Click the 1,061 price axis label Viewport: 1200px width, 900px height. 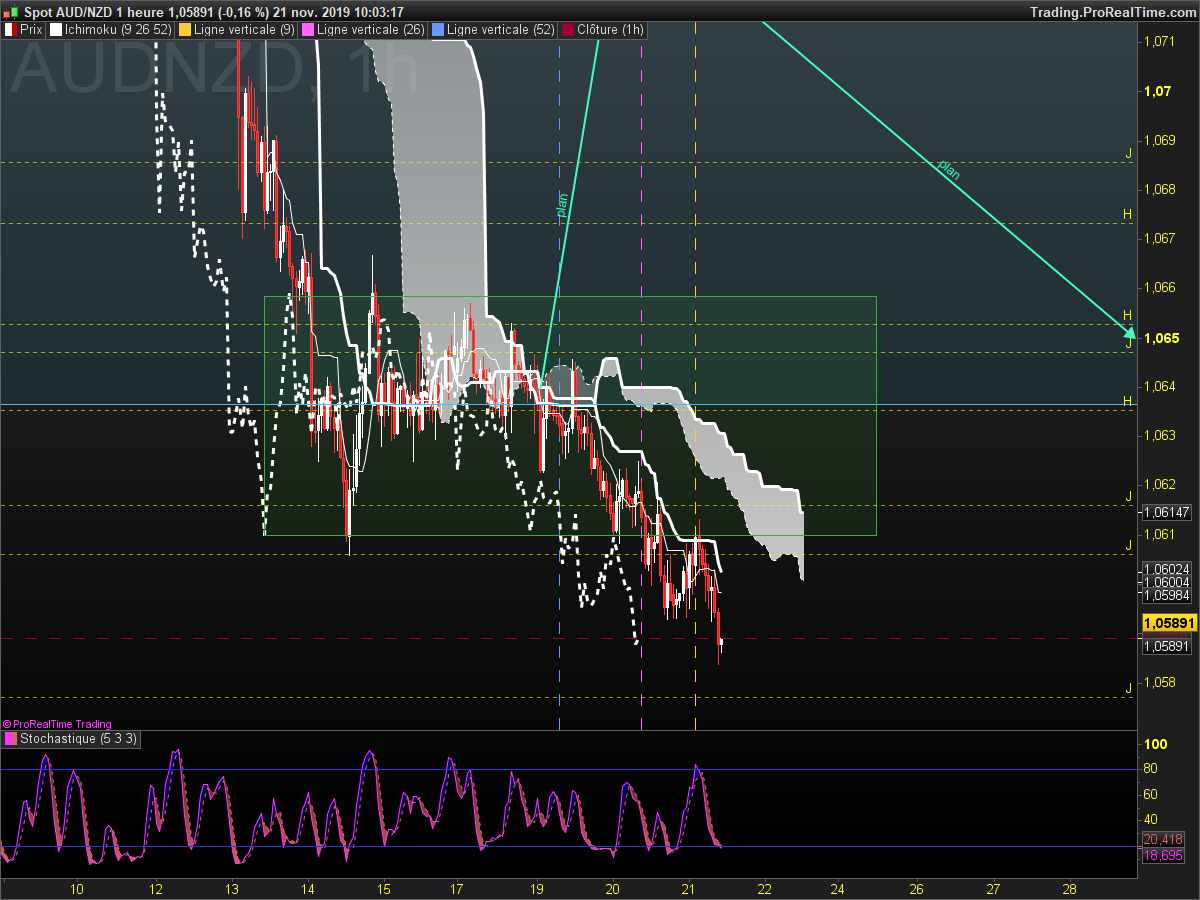(x=1159, y=535)
